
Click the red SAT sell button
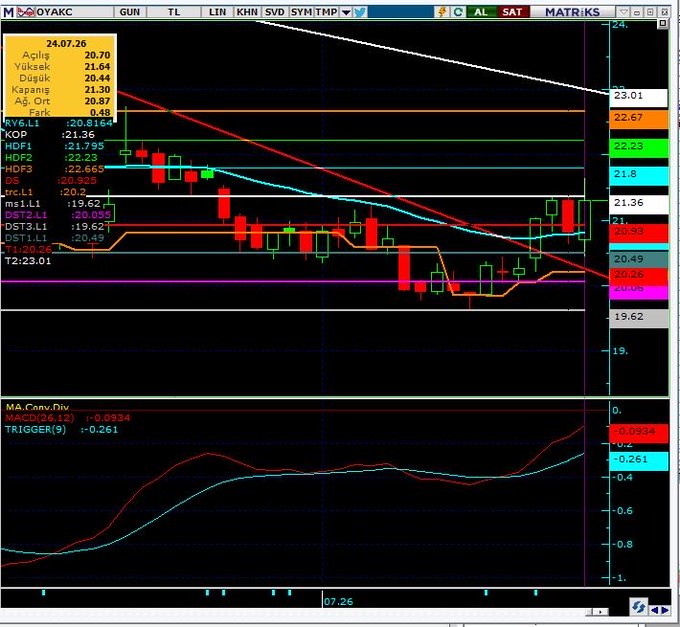click(513, 12)
